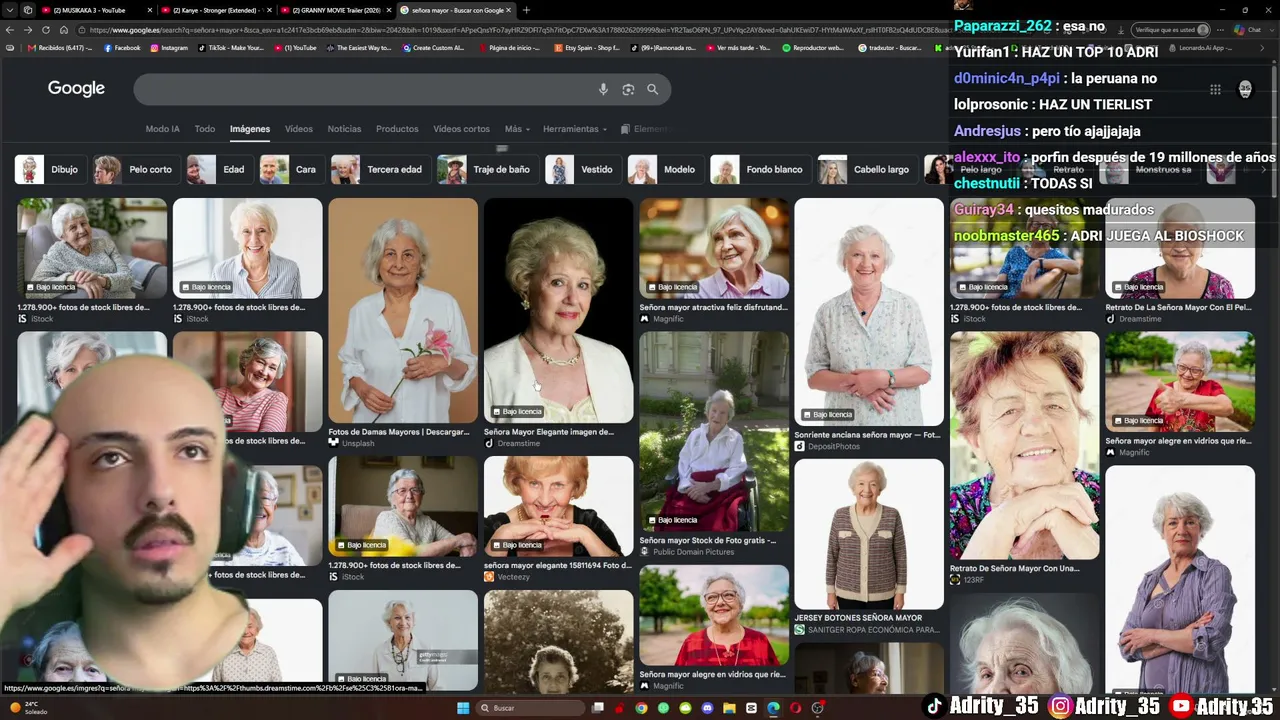Screen dimensions: 1280x720
Task: Start voice search with the microphone icon
Action: [603, 89]
